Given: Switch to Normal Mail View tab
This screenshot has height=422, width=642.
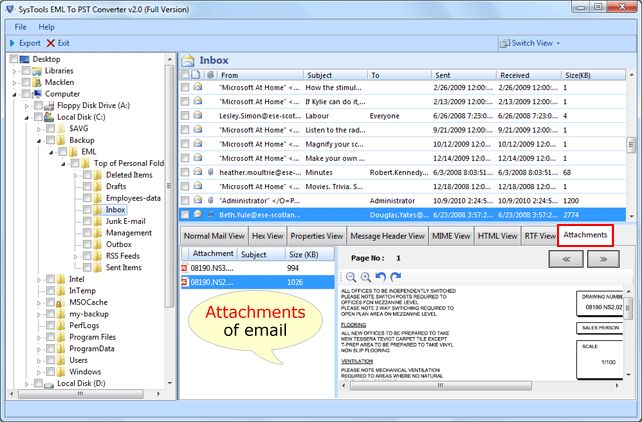Looking at the screenshot, I should tap(214, 236).
